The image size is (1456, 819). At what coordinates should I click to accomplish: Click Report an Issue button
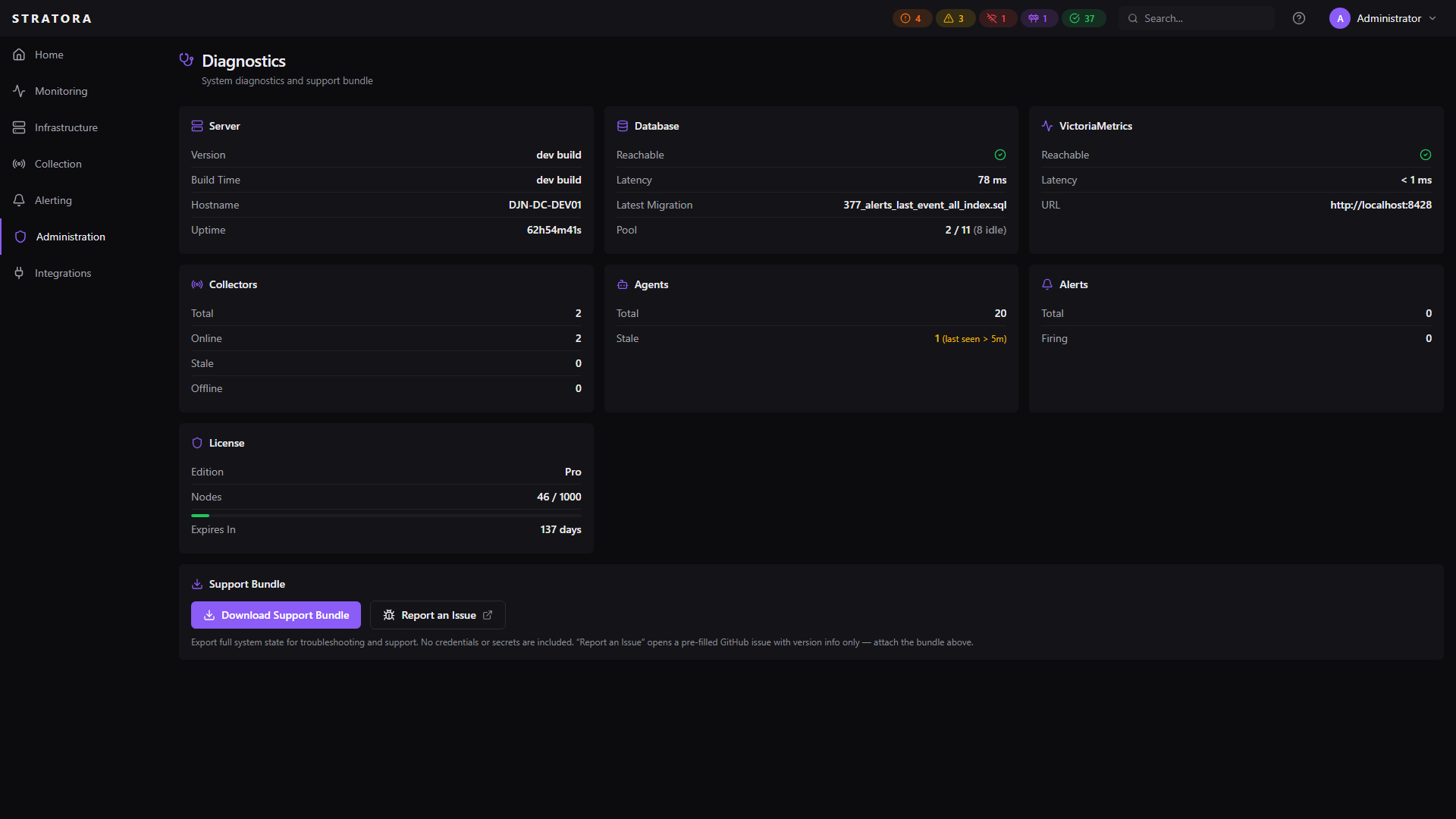pos(438,615)
